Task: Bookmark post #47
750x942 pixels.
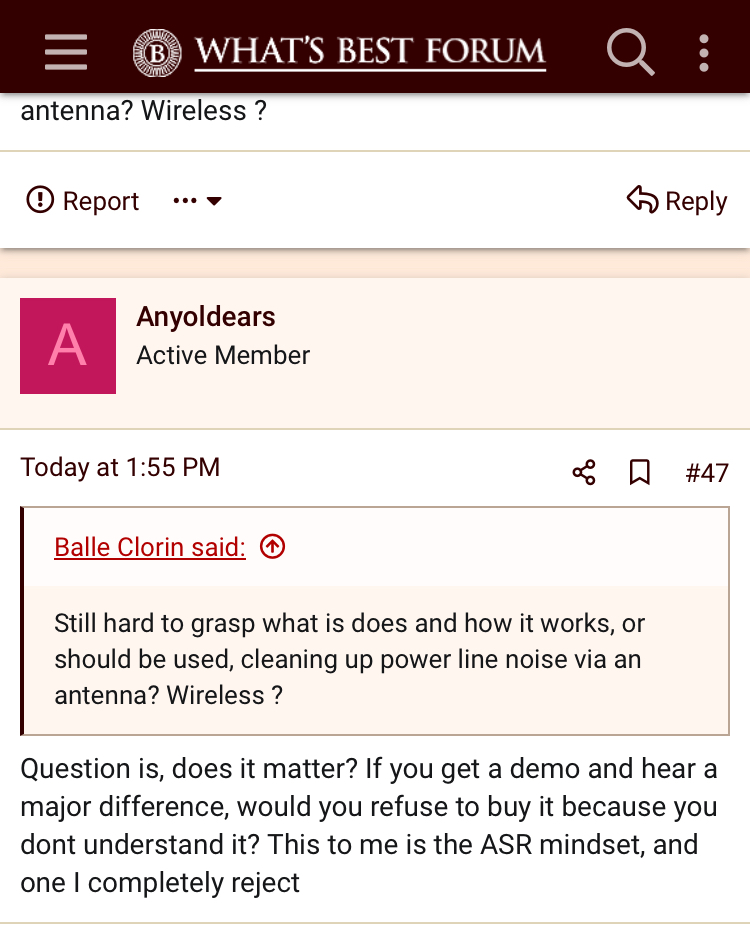Action: [640, 472]
